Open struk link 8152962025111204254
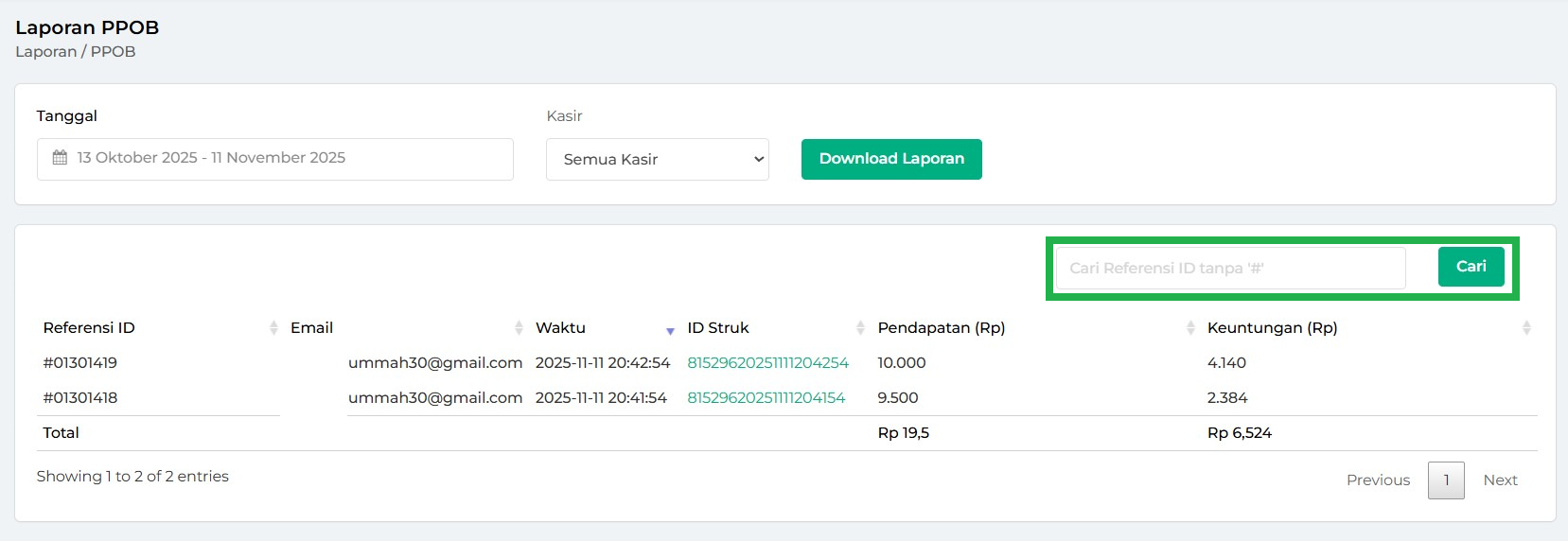1568x541 pixels. click(x=767, y=363)
